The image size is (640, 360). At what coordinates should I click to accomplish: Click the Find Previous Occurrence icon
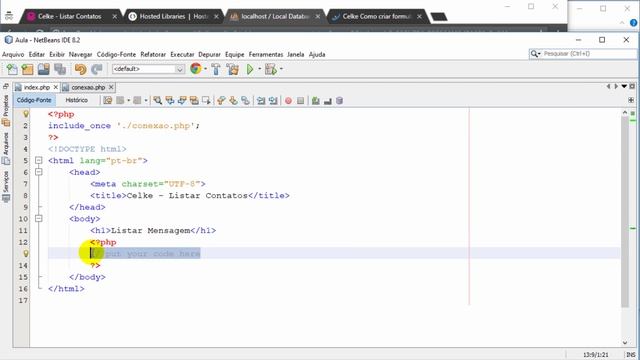pyautogui.click(x=170, y=100)
